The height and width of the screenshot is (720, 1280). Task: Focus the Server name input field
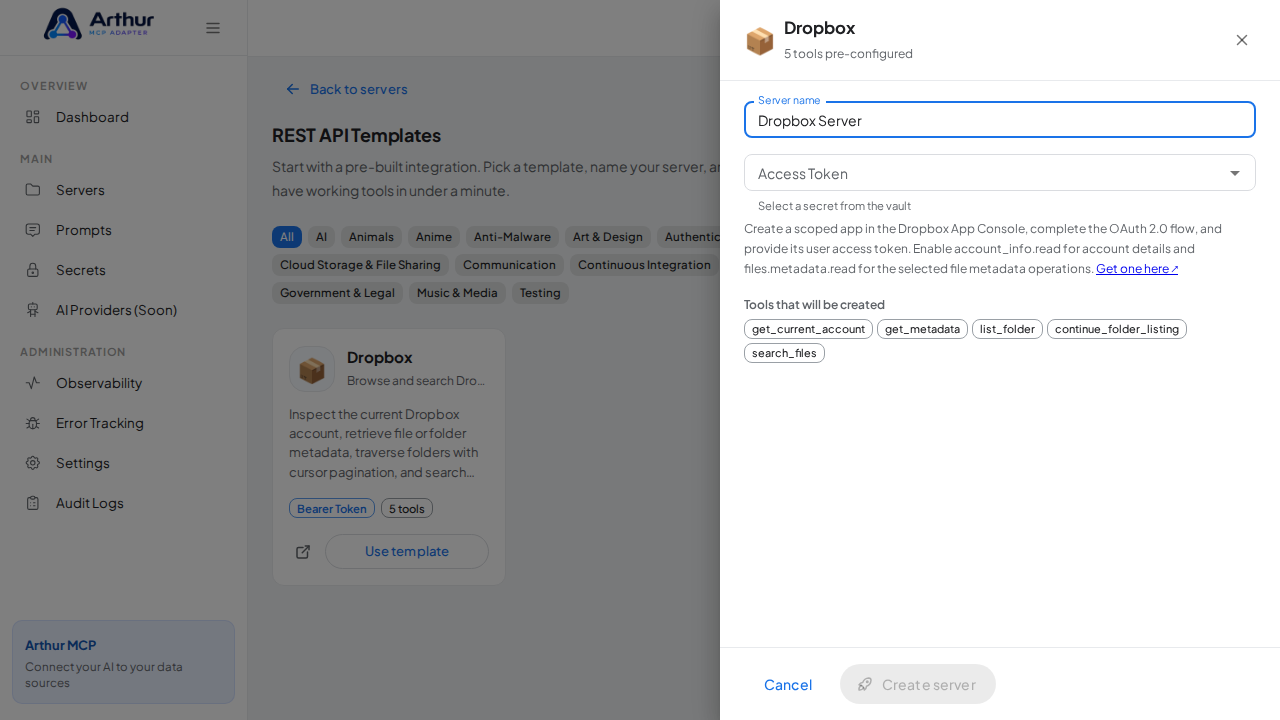1000,120
